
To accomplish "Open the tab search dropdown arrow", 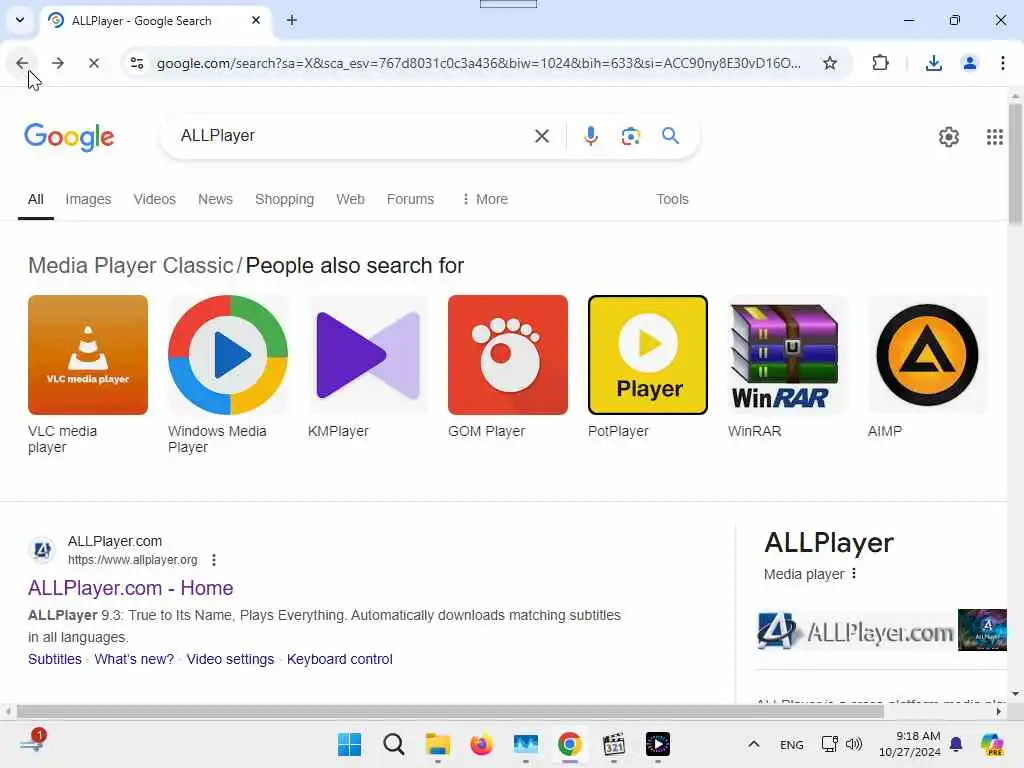I will click(x=20, y=20).
